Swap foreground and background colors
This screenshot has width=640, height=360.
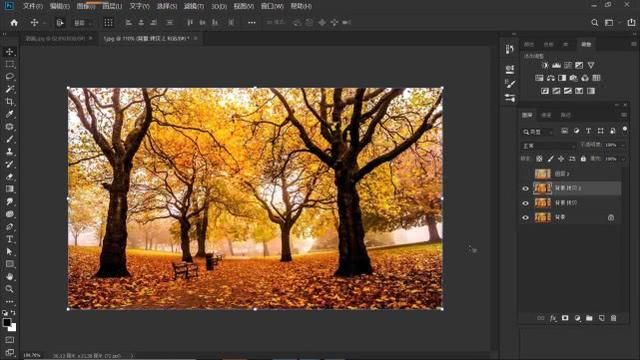pyautogui.click(x=13, y=313)
